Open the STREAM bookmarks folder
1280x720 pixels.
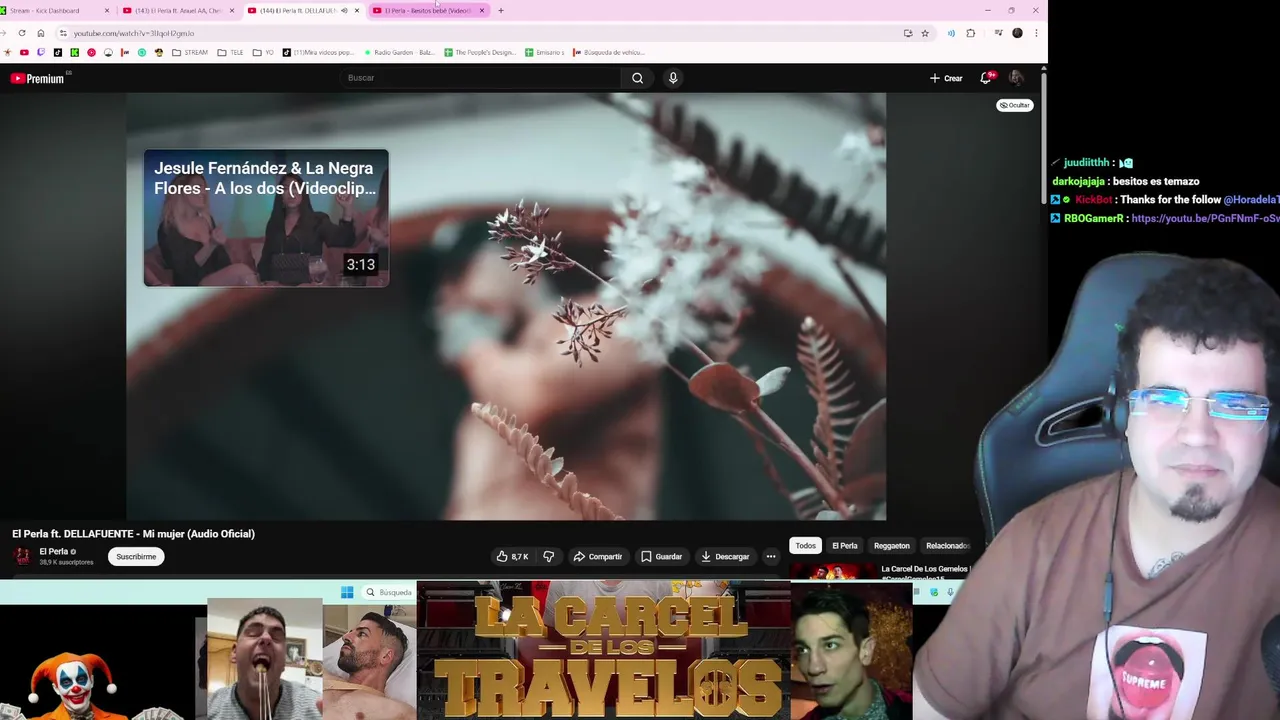point(190,52)
